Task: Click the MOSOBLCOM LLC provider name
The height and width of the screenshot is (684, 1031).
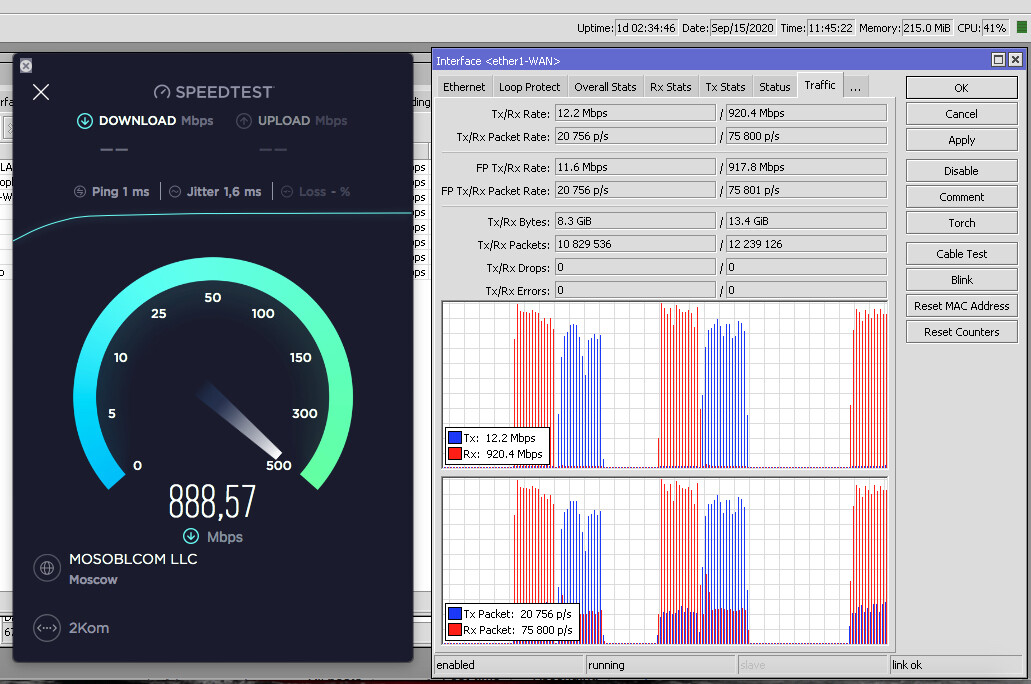Action: 133,559
